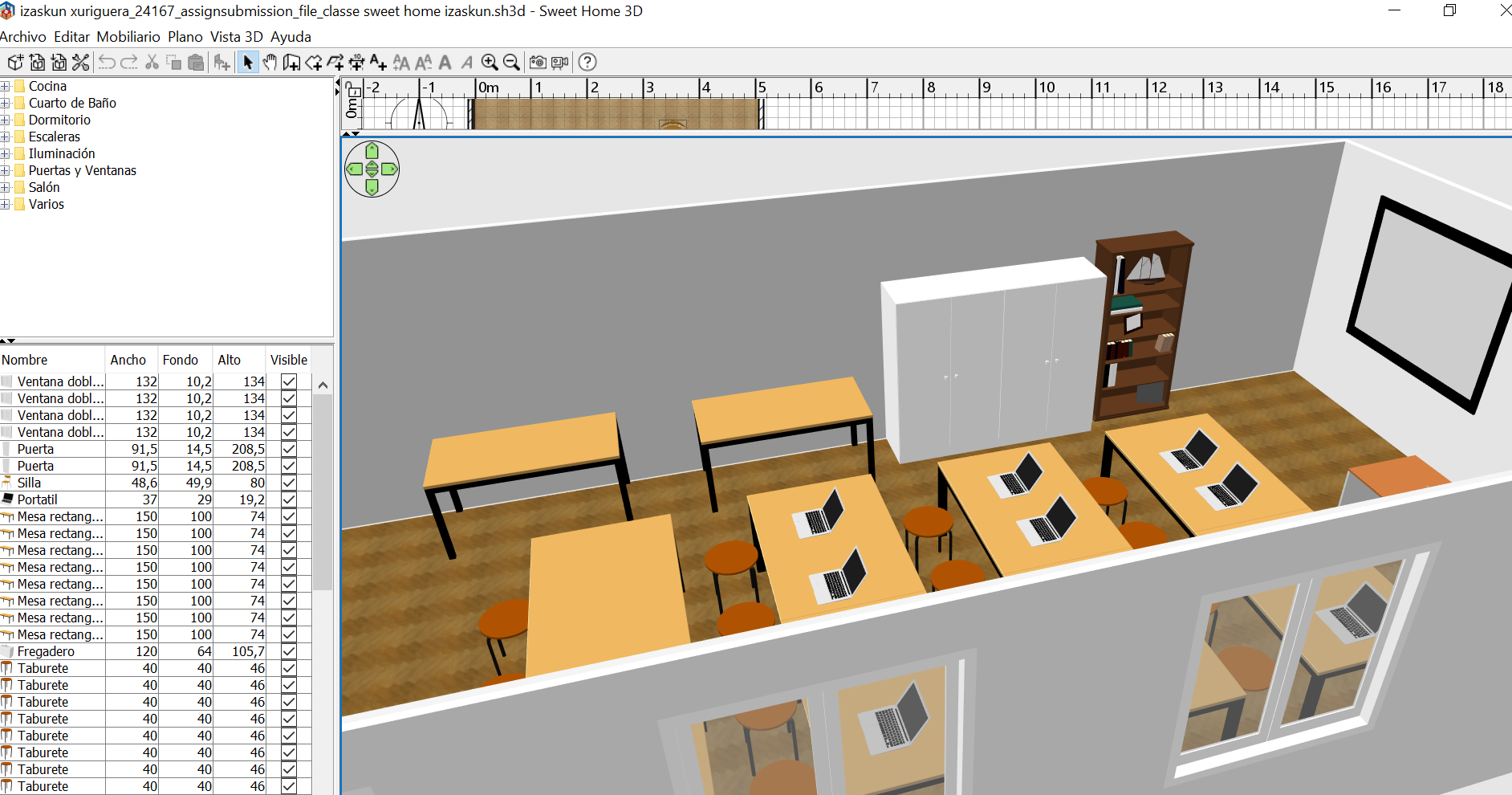Expand the Iluminación folder in catalog

(x=6, y=154)
